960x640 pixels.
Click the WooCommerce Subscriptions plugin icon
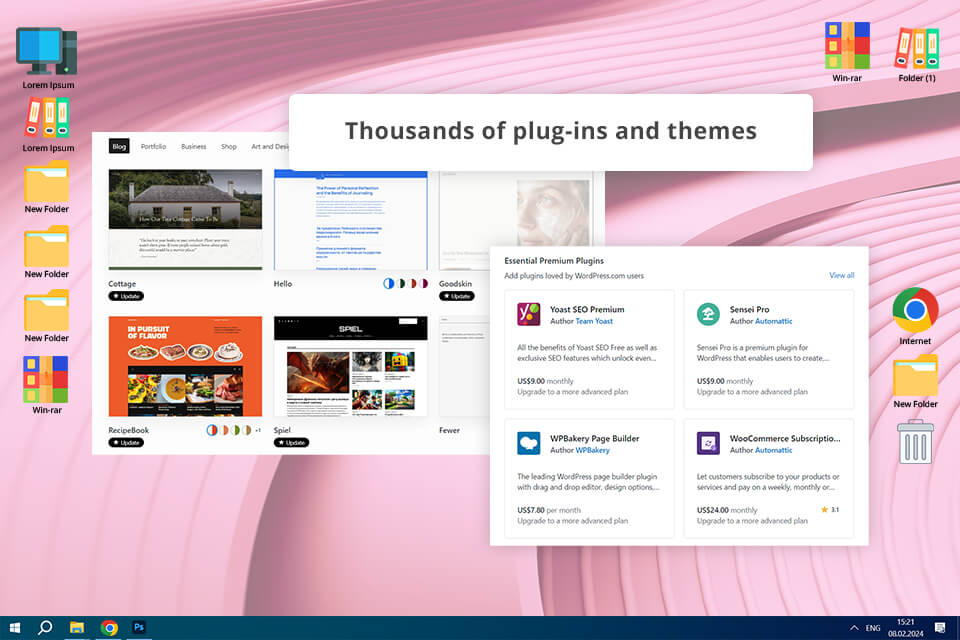click(x=708, y=443)
